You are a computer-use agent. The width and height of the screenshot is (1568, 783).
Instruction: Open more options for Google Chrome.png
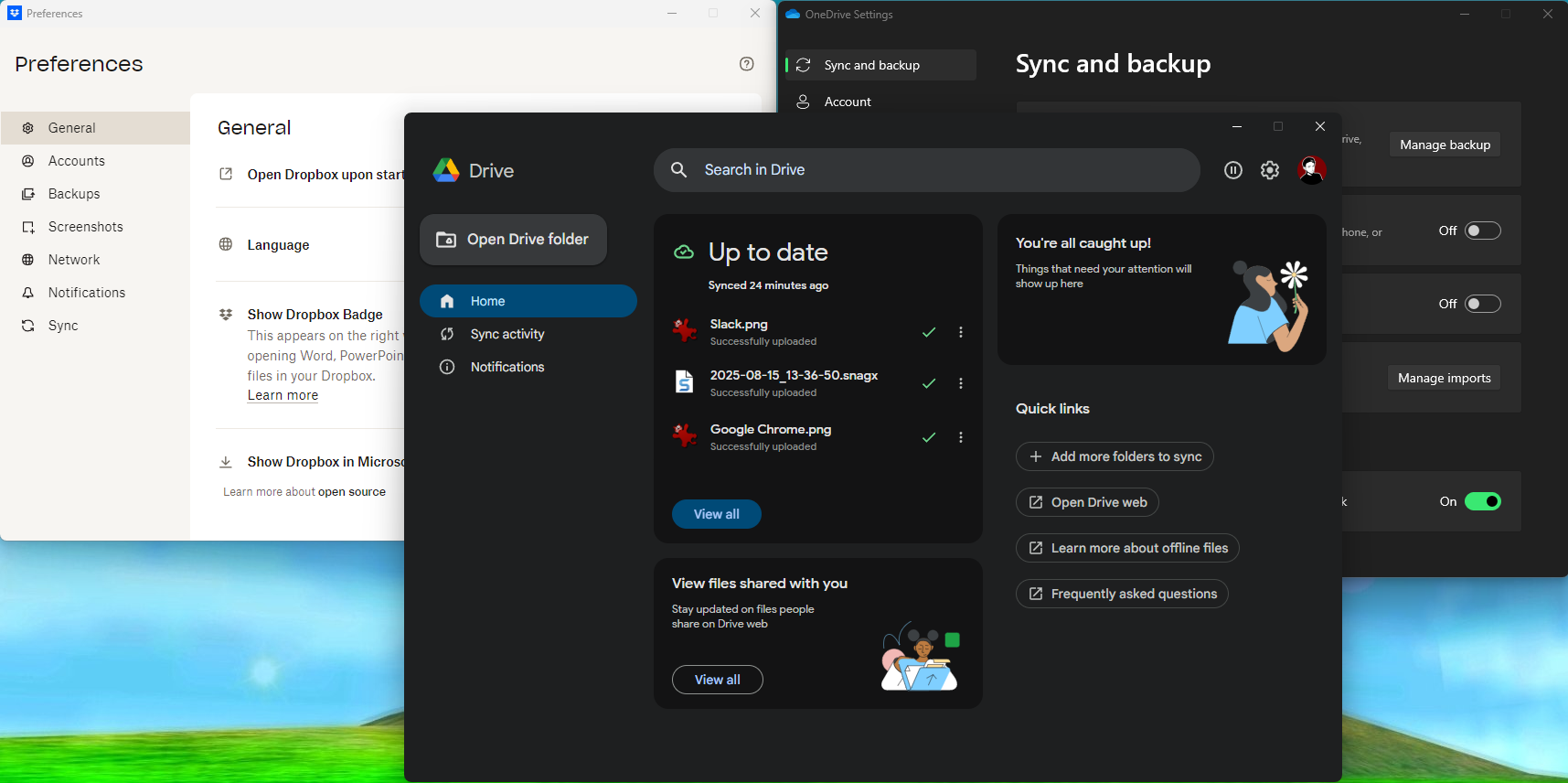click(960, 437)
